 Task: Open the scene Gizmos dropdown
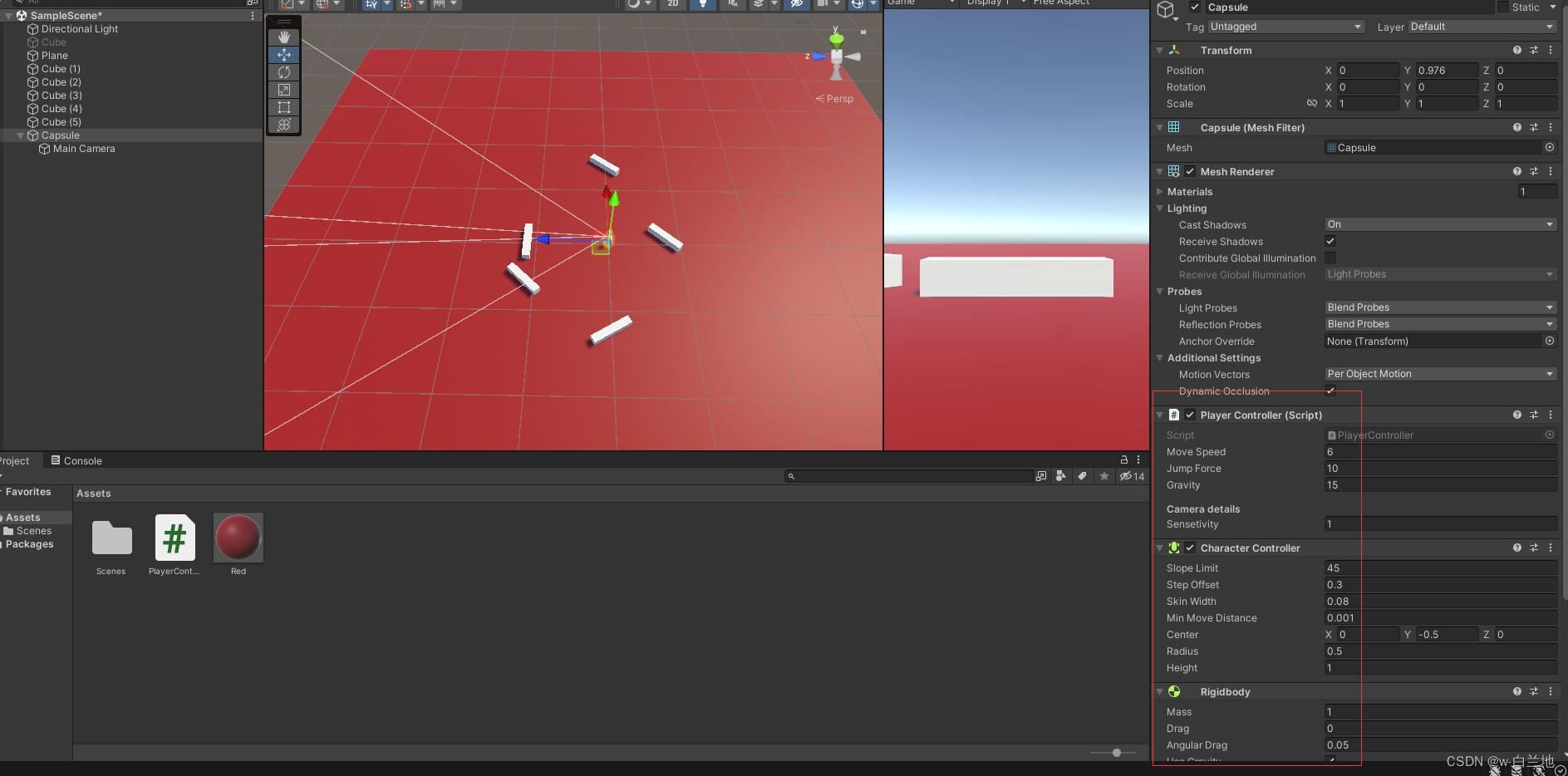point(873,3)
